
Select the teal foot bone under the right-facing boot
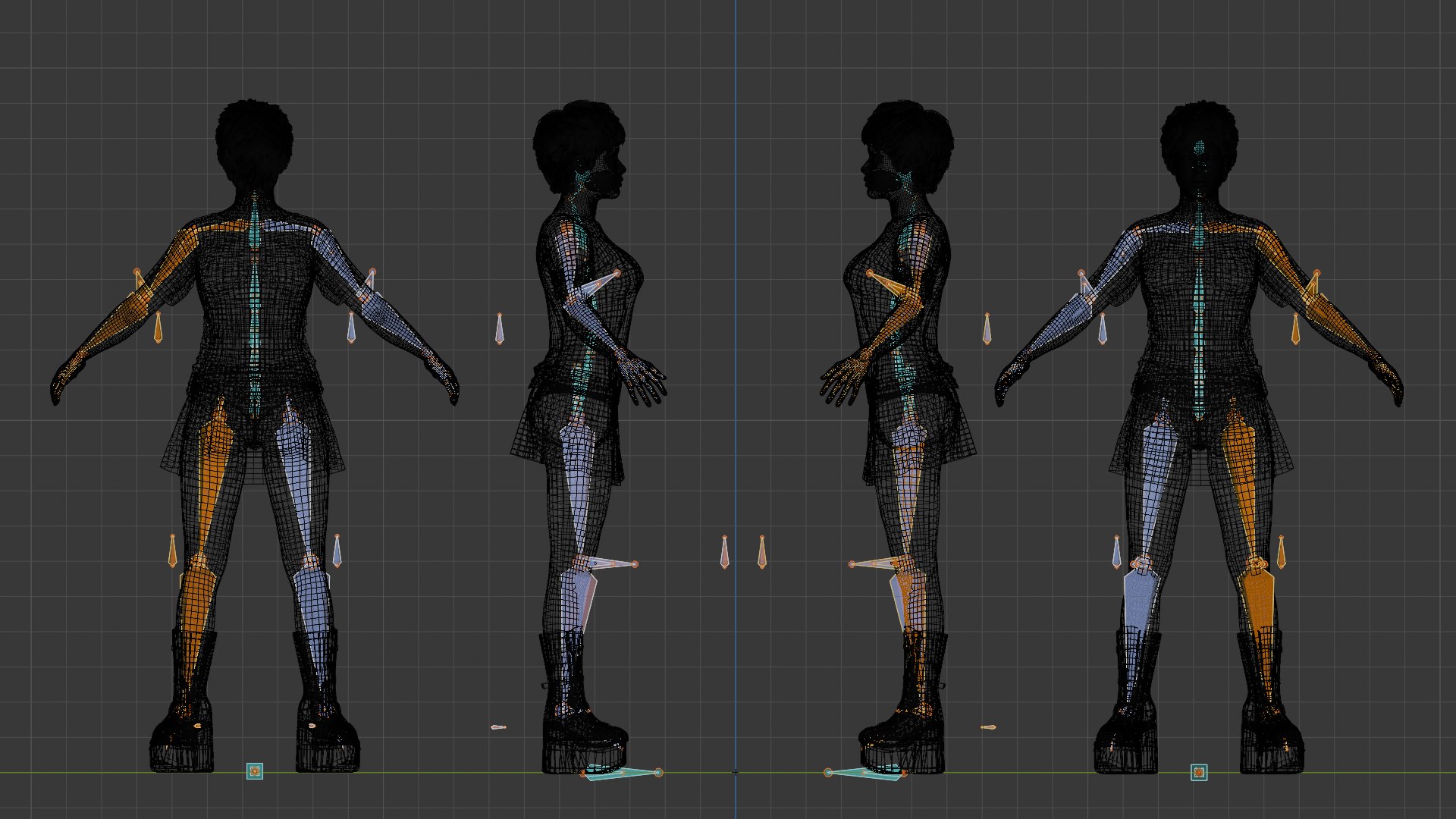tap(620, 773)
